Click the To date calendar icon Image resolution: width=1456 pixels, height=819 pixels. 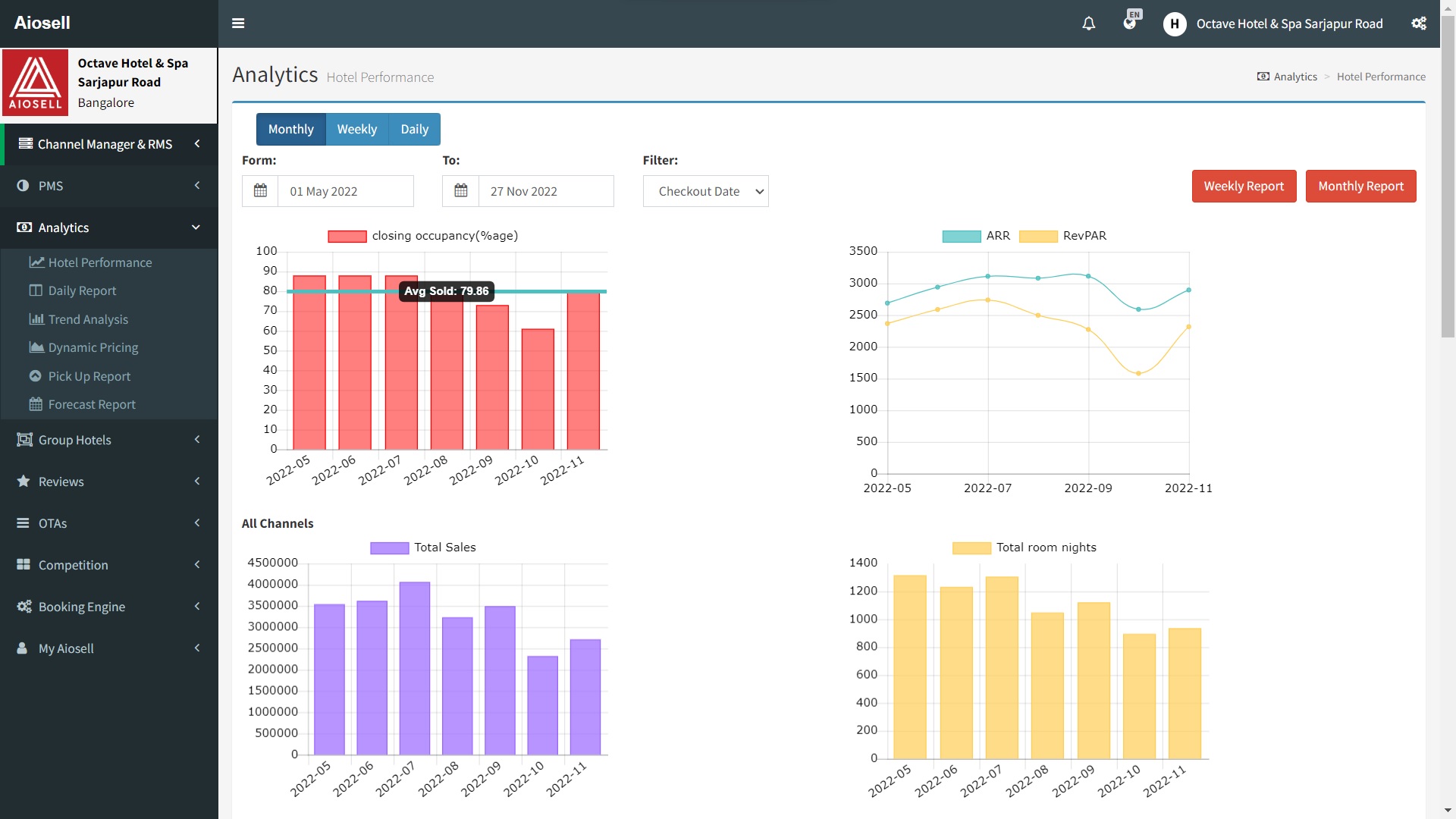point(460,191)
